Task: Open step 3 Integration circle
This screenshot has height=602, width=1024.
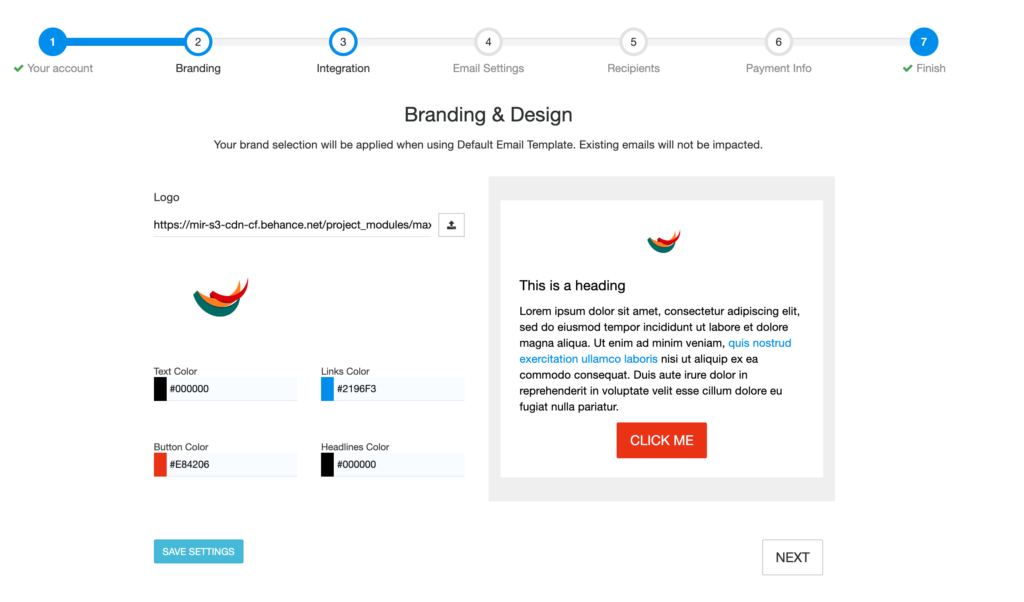Action: [343, 42]
